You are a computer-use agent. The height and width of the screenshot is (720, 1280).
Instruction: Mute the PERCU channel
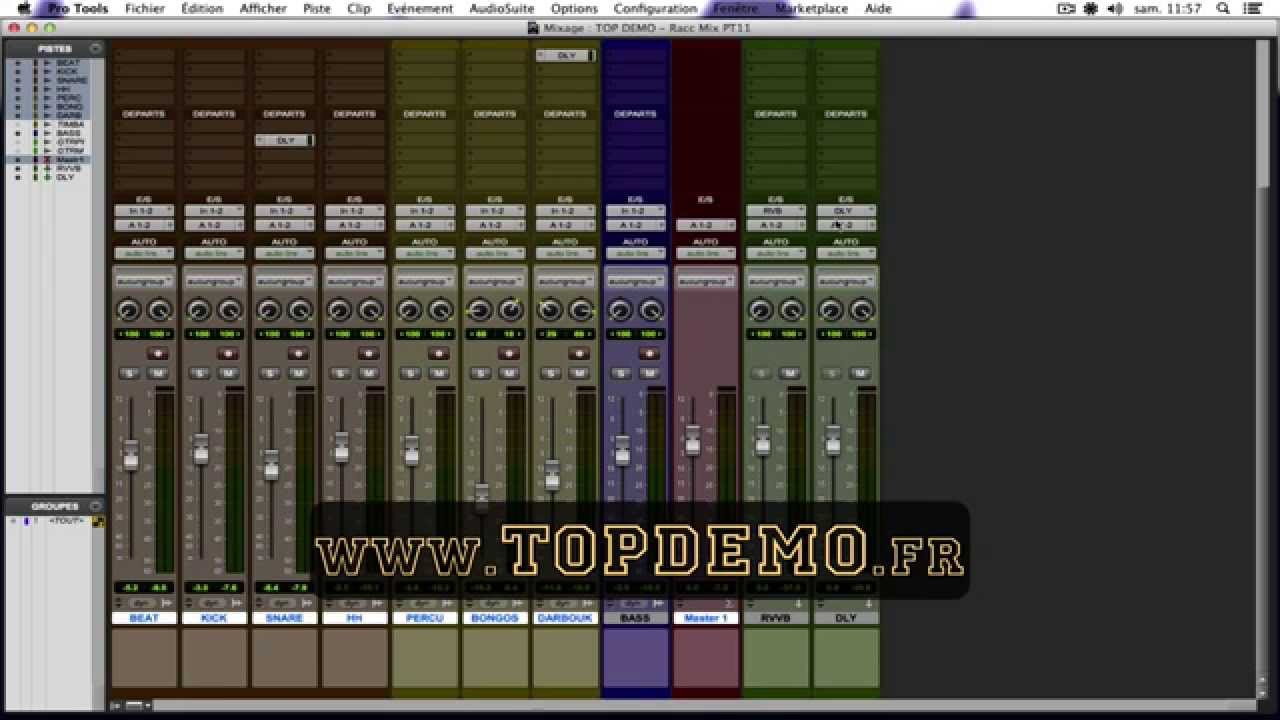tap(439, 373)
